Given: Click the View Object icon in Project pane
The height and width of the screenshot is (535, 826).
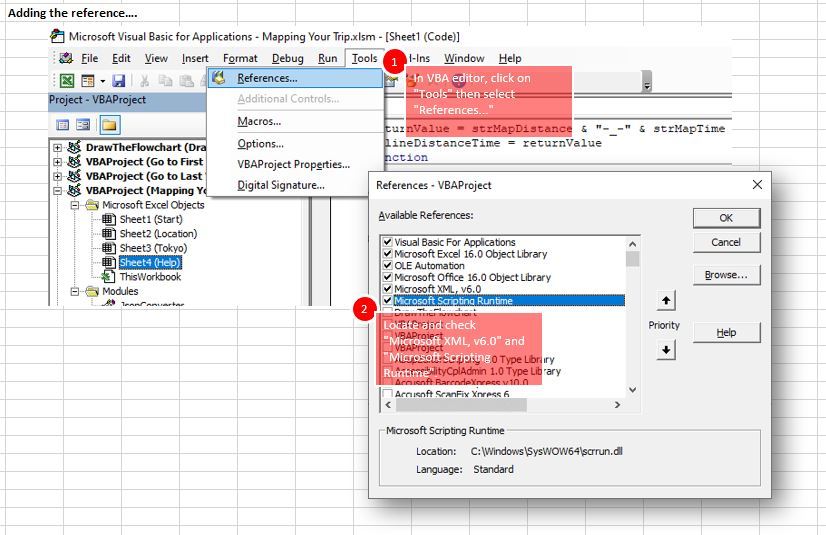Looking at the screenshot, I should [x=83, y=125].
